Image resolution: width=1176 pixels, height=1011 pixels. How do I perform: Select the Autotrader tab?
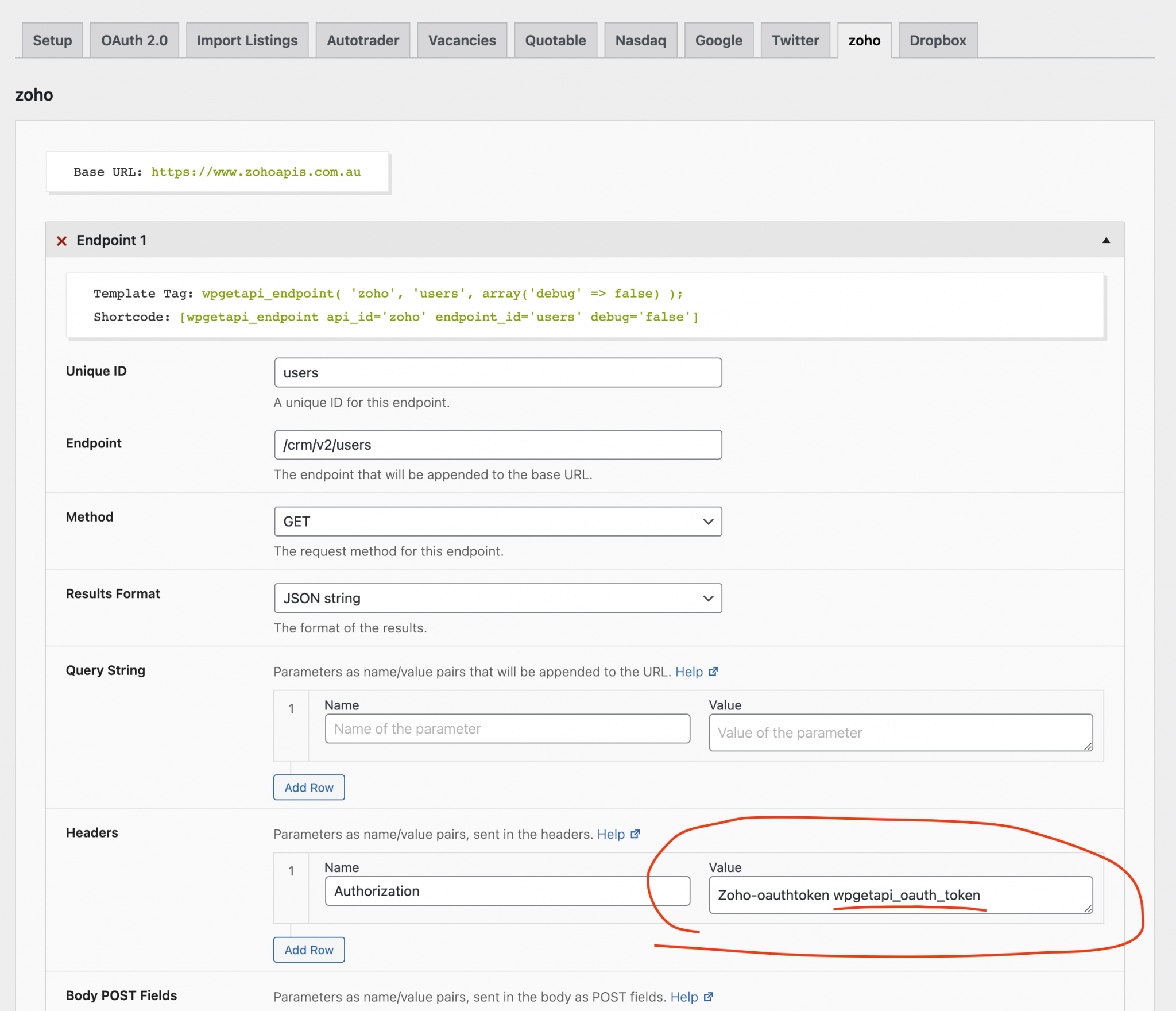362,40
